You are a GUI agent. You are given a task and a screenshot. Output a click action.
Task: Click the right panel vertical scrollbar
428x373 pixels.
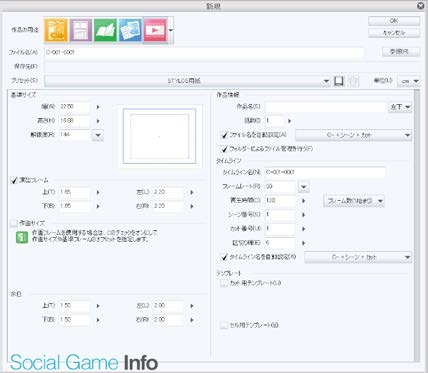(417, 226)
